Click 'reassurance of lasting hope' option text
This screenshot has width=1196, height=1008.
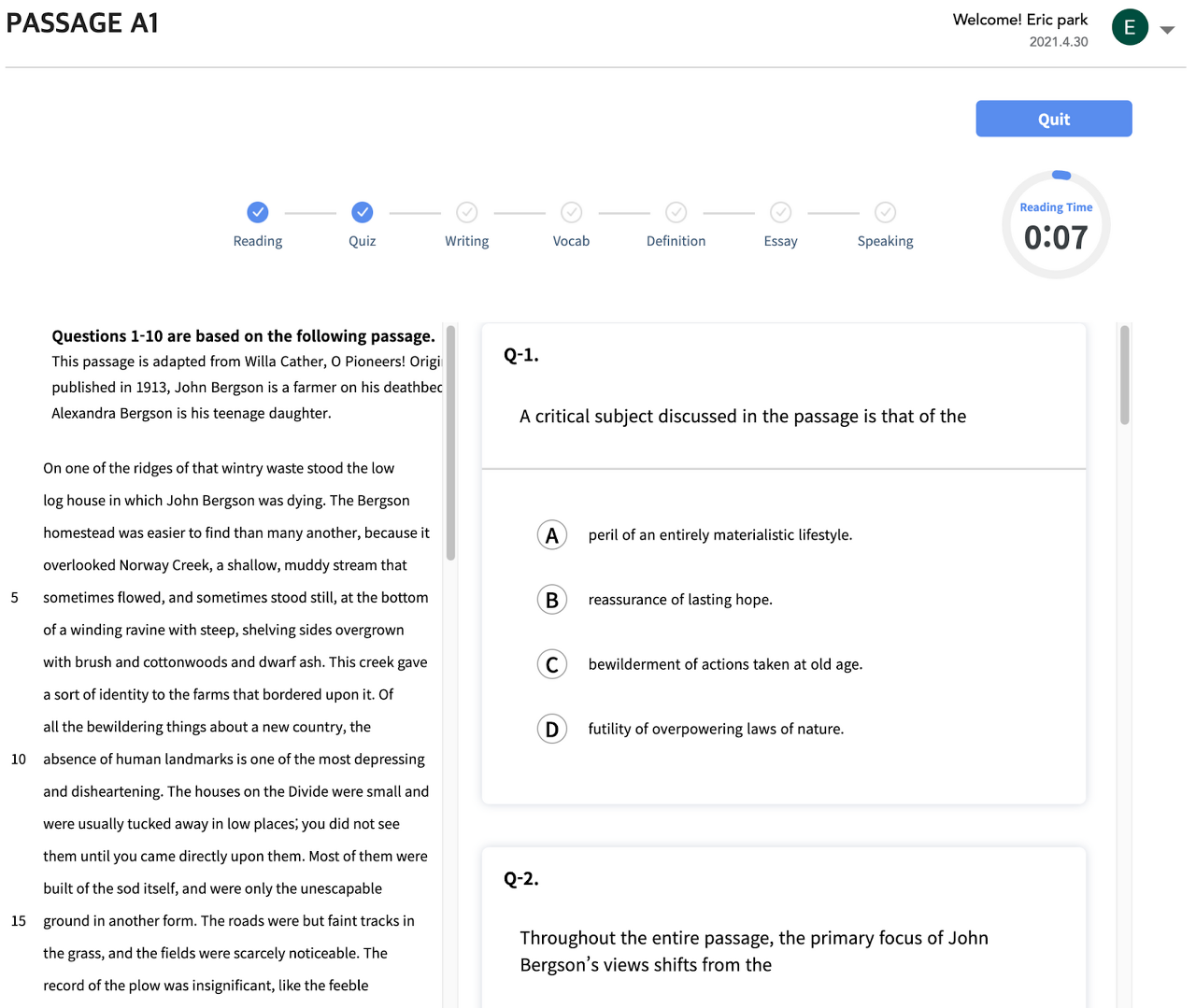click(680, 600)
